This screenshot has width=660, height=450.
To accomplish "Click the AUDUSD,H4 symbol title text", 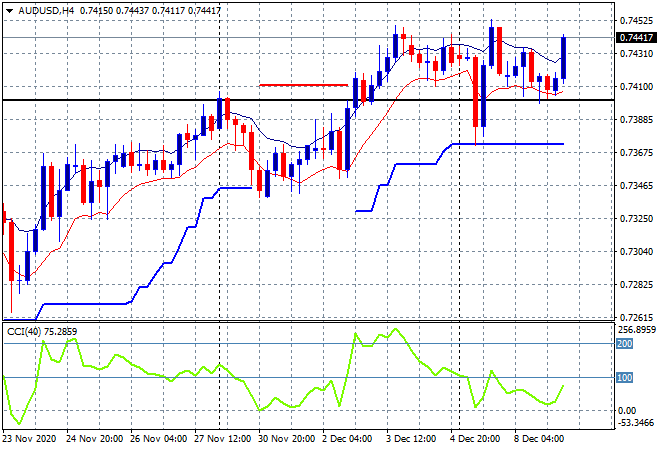I will click(x=46, y=11).
